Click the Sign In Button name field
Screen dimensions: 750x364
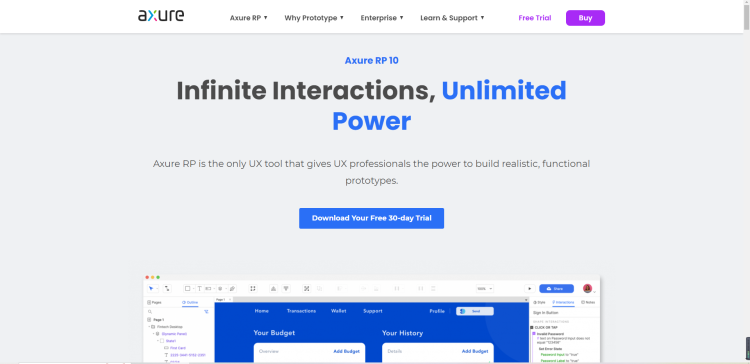pyautogui.click(x=565, y=312)
